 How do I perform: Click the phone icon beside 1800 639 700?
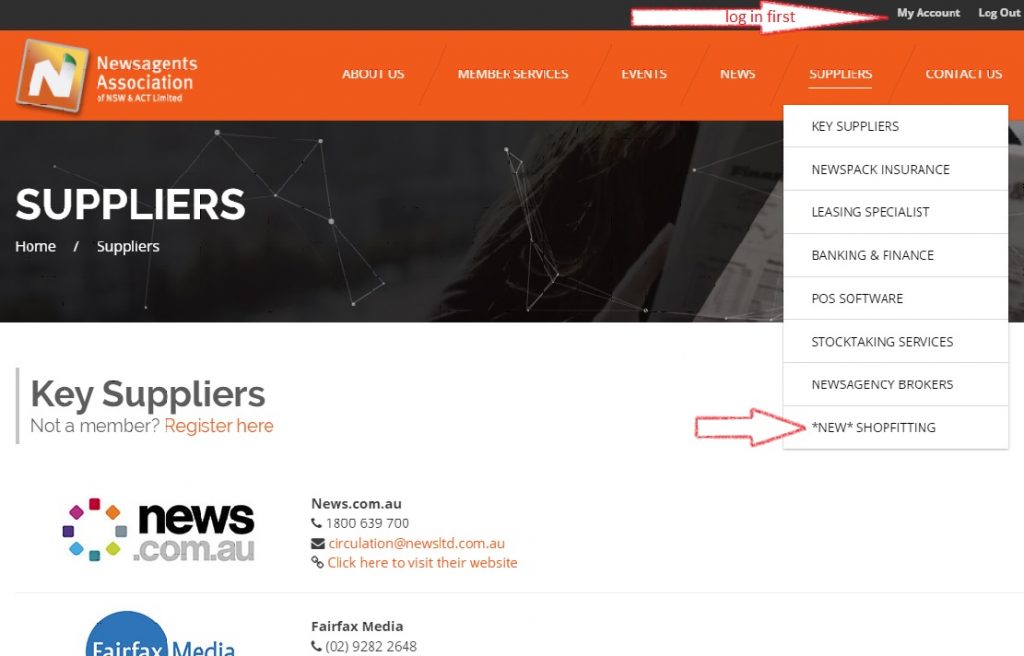(316, 523)
